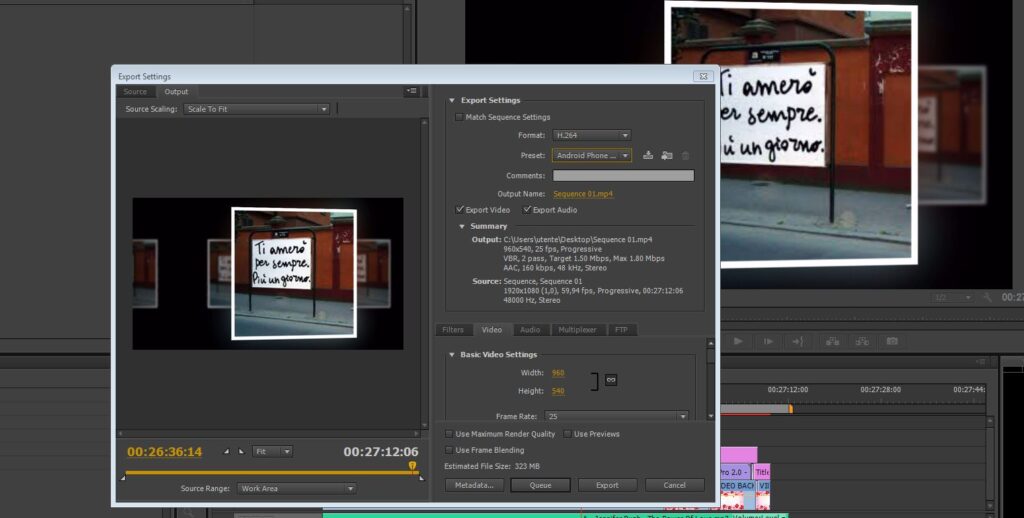
Task: Switch to the Source tab
Action: tap(135, 91)
